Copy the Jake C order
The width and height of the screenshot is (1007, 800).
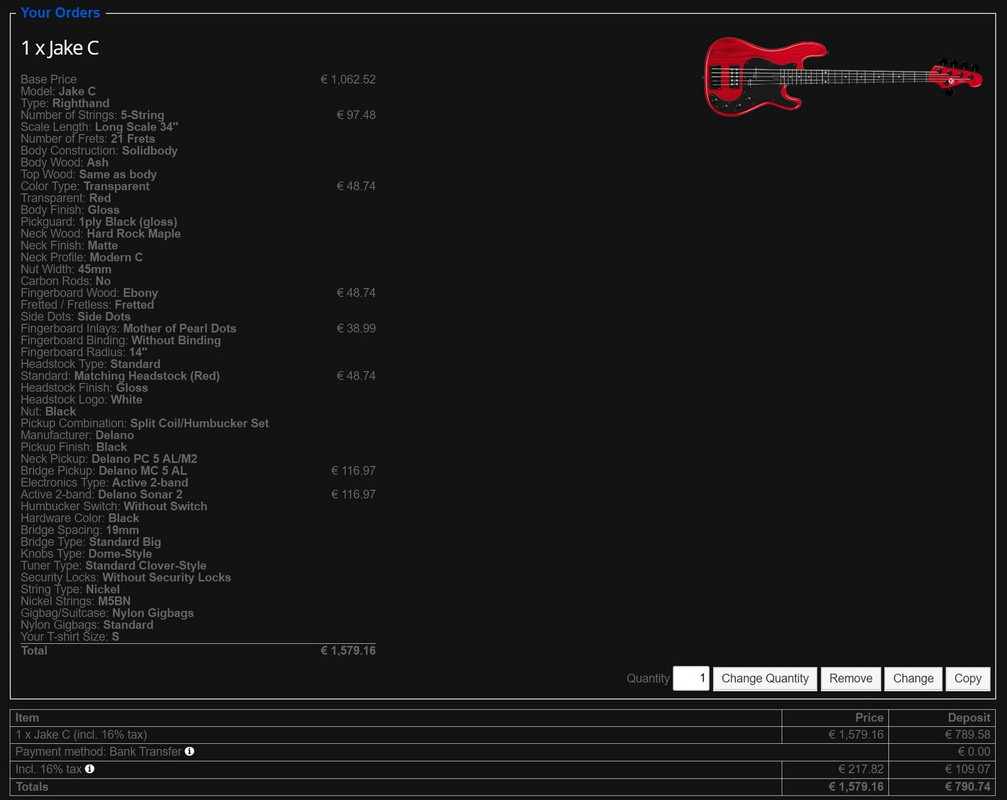click(967, 679)
